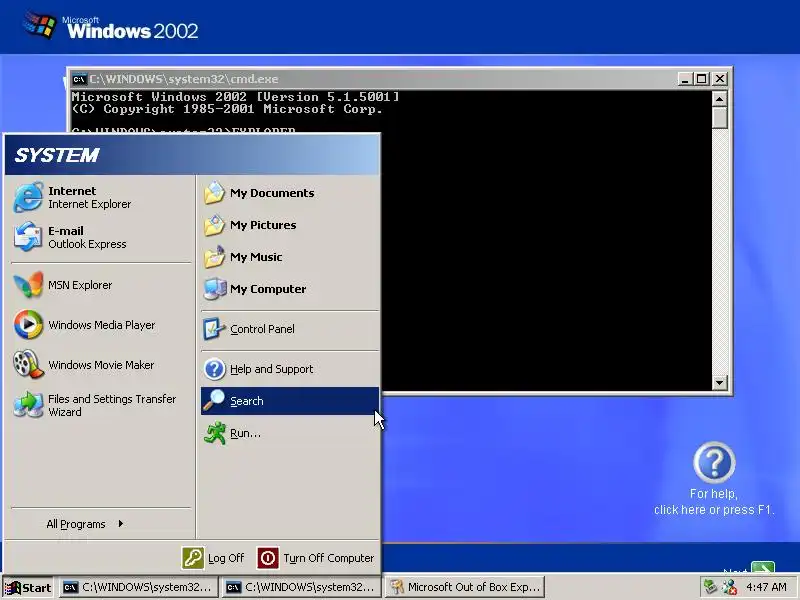This screenshot has height=600, width=800.
Task: Switch to second C:\WINDOWS\system32 taskbar button
Action: click(302, 587)
